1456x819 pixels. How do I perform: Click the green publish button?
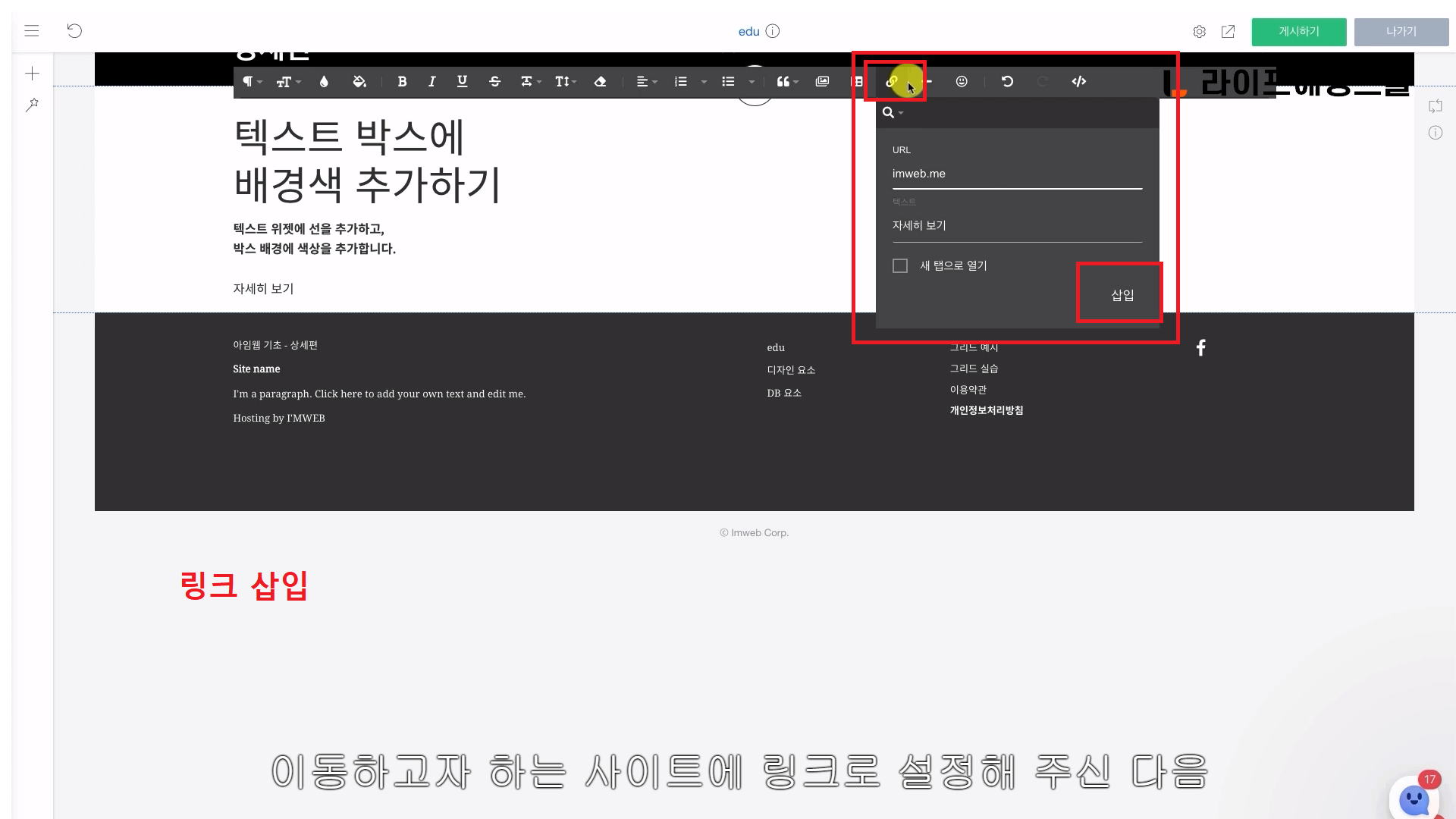point(1298,32)
